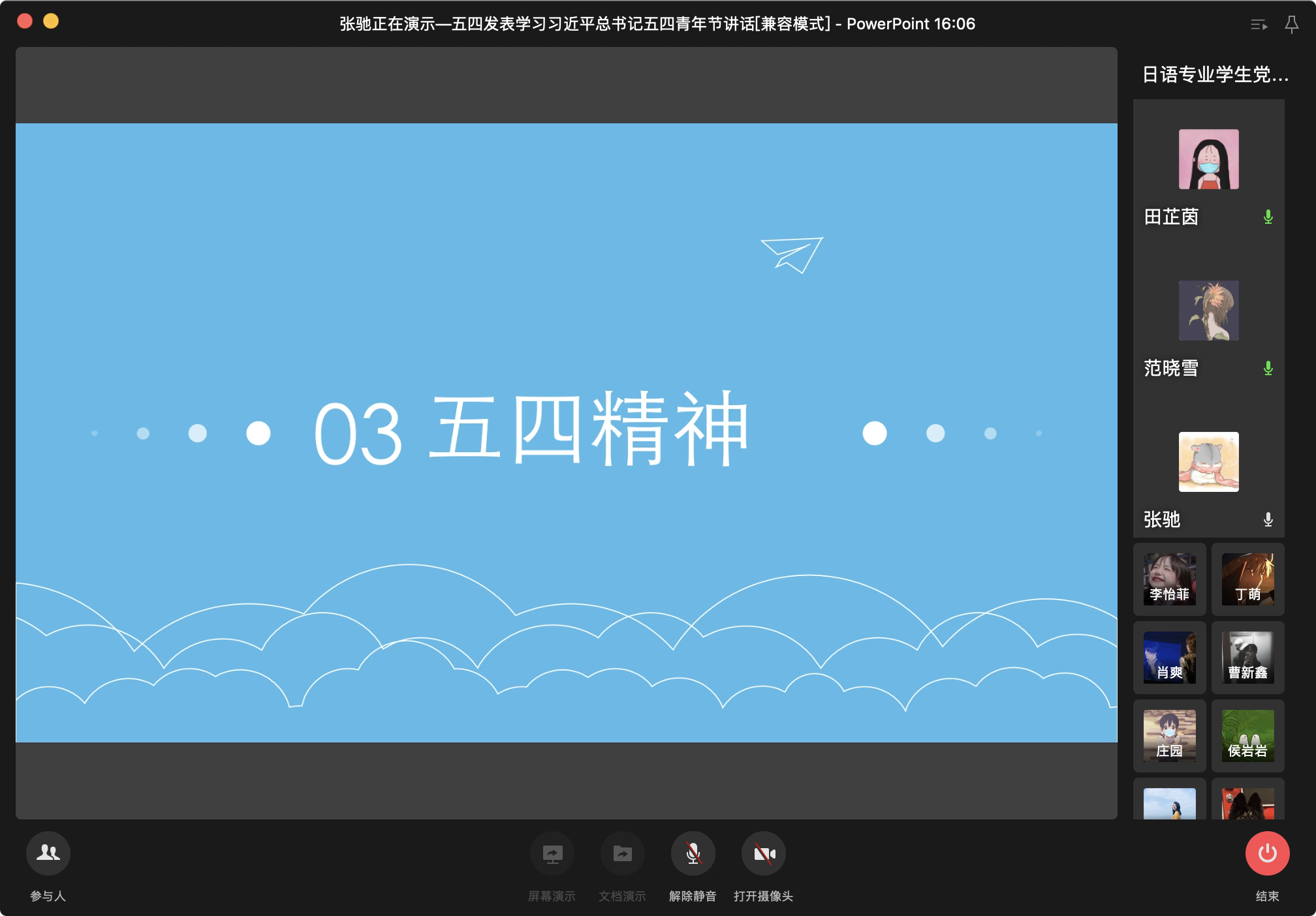Viewport: 1316px width, 916px height.
Task: Toggle the sidebar list layout icon
Action: (1259, 25)
